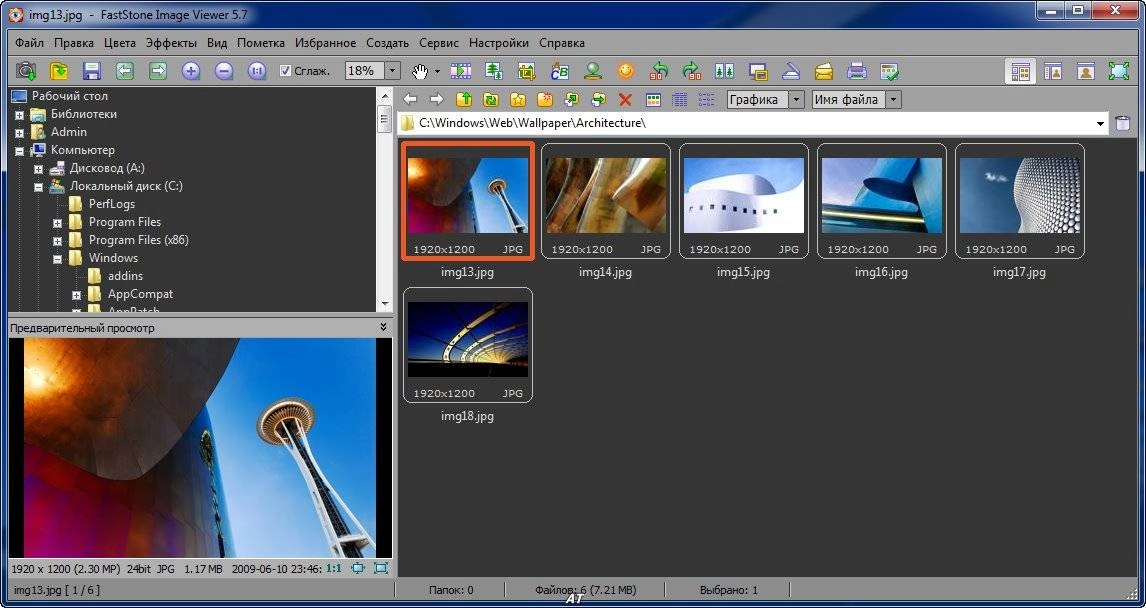Click the Zoom In plus icon
Screen dimensions: 1146x608
191,71
